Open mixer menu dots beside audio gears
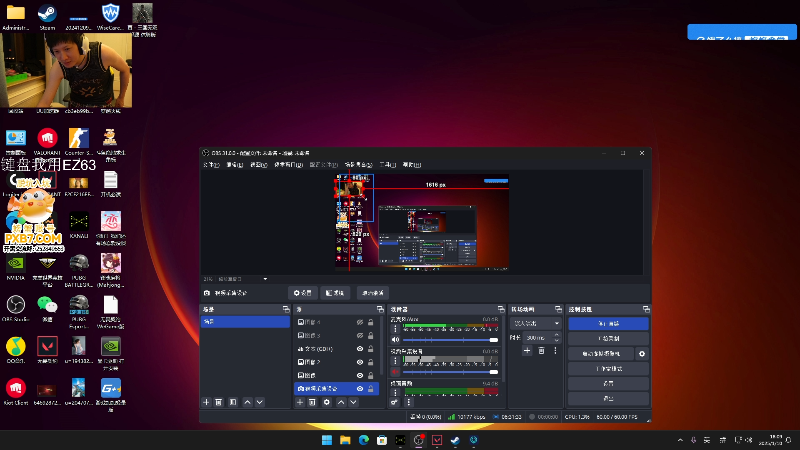The width and height of the screenshot is (800, 450). click(x=408, y=402)
